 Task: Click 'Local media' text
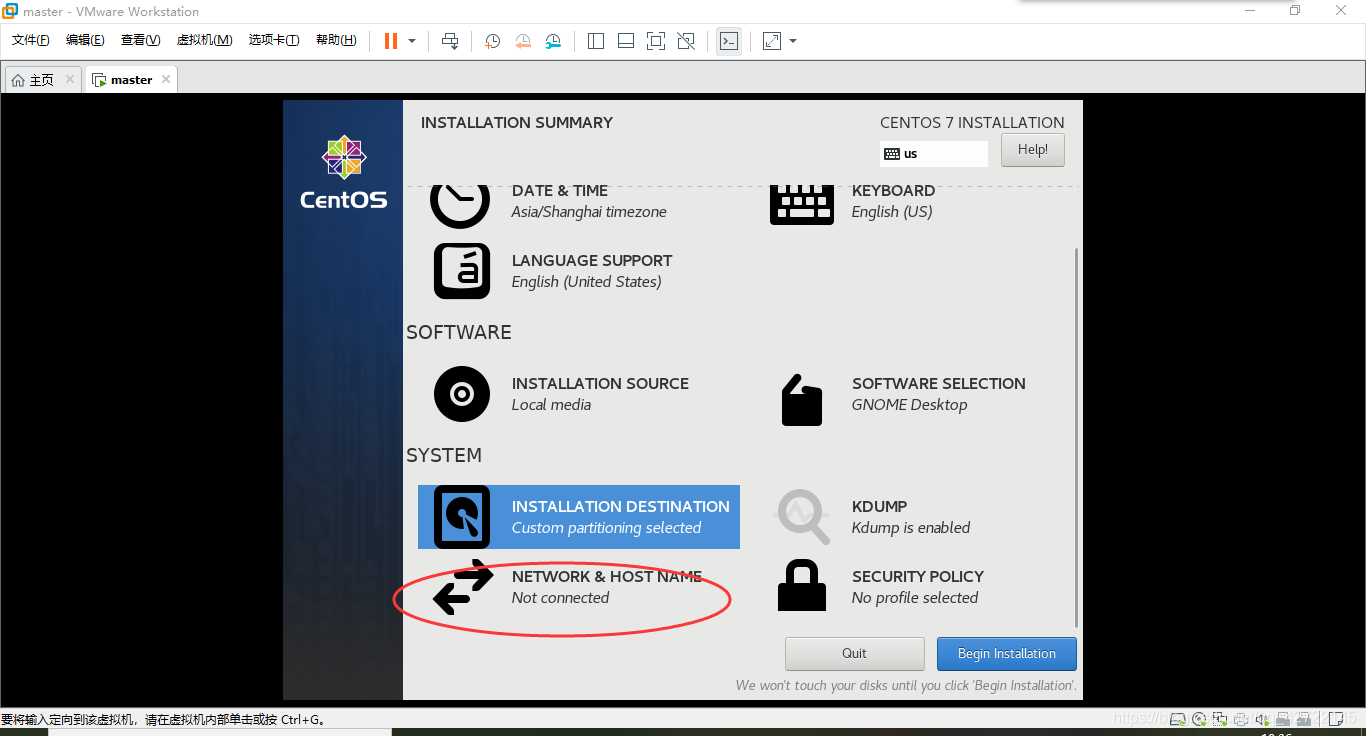coord(551,405)
